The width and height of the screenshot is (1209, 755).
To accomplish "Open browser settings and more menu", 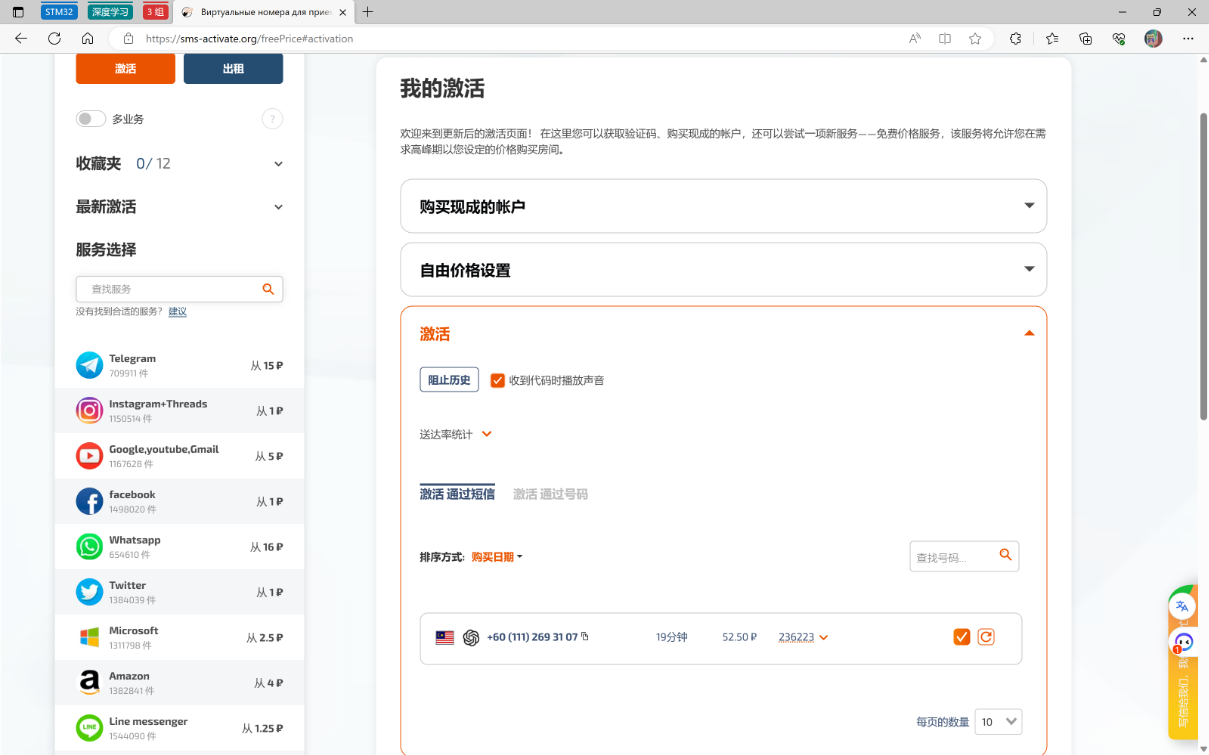I will tap(1187, 38).
